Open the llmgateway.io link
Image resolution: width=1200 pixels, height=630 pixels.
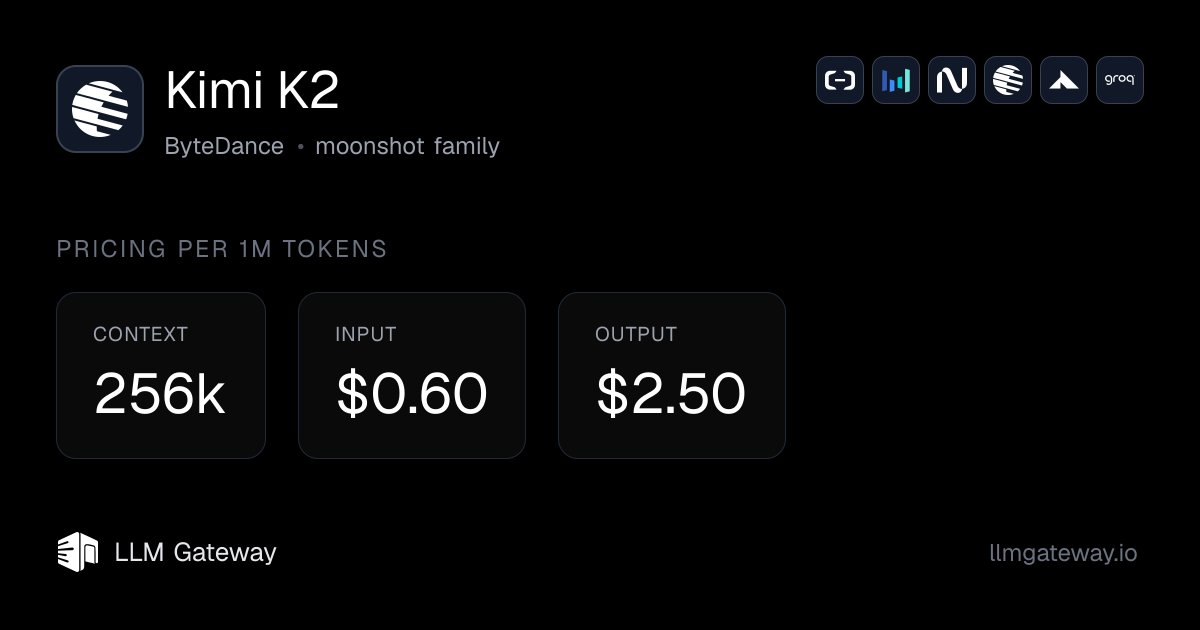coord(1062,553)
